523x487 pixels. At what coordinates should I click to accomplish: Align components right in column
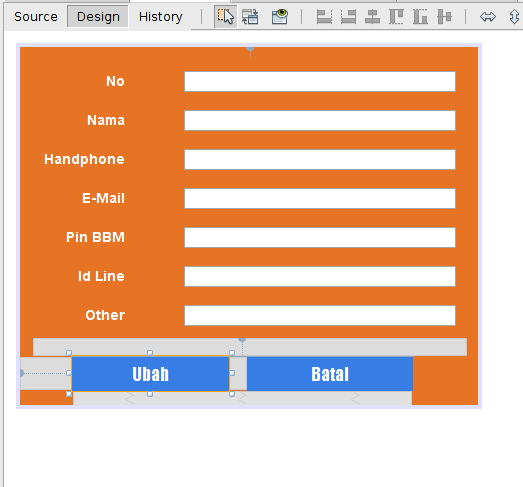tap(348, 17)
